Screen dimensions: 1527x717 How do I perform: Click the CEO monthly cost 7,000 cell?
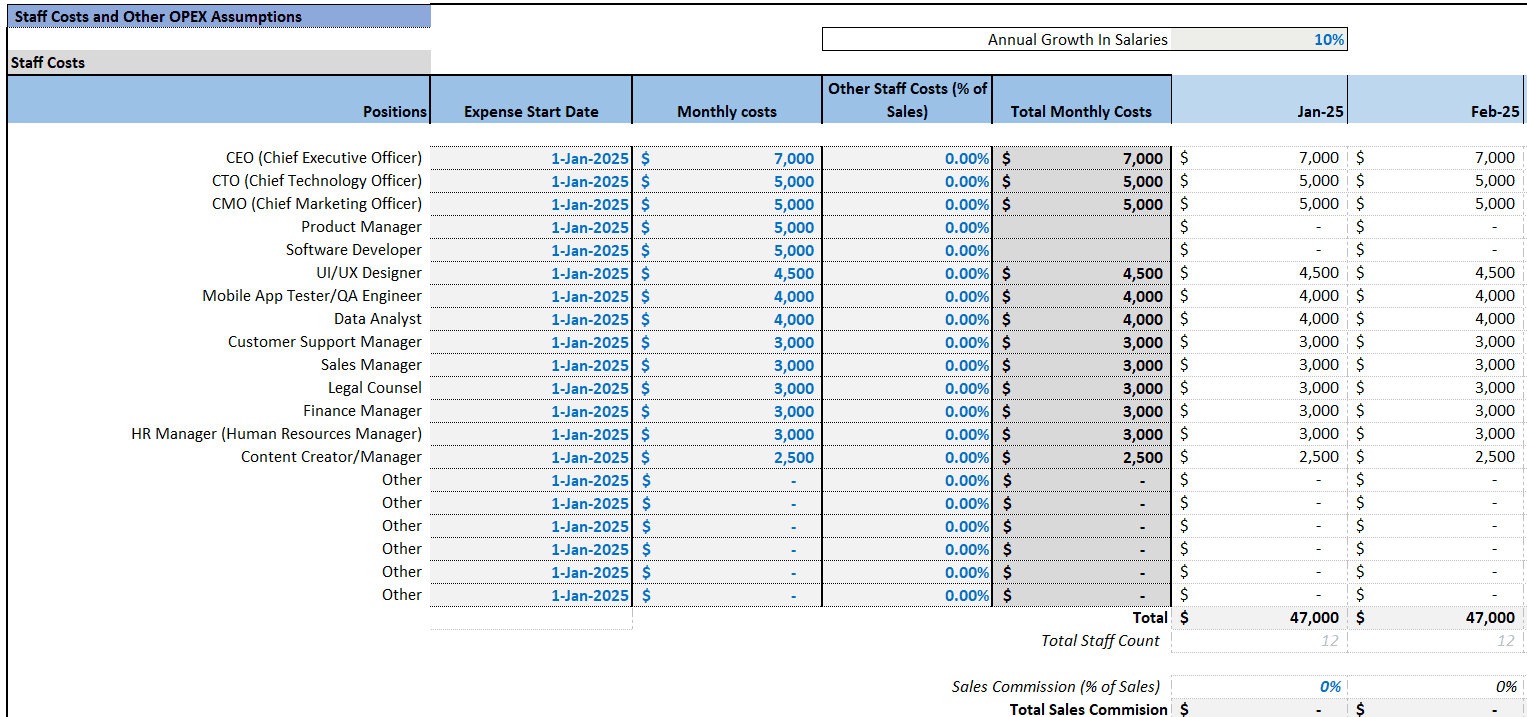click(x=727, y=158)
